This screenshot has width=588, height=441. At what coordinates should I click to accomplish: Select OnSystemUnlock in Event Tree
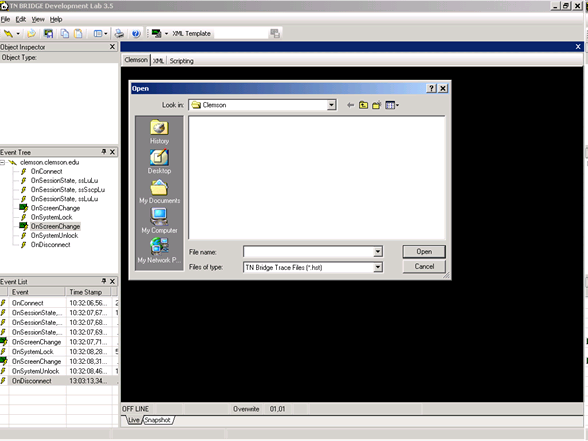pyautogui.click(x=54, y=236)
